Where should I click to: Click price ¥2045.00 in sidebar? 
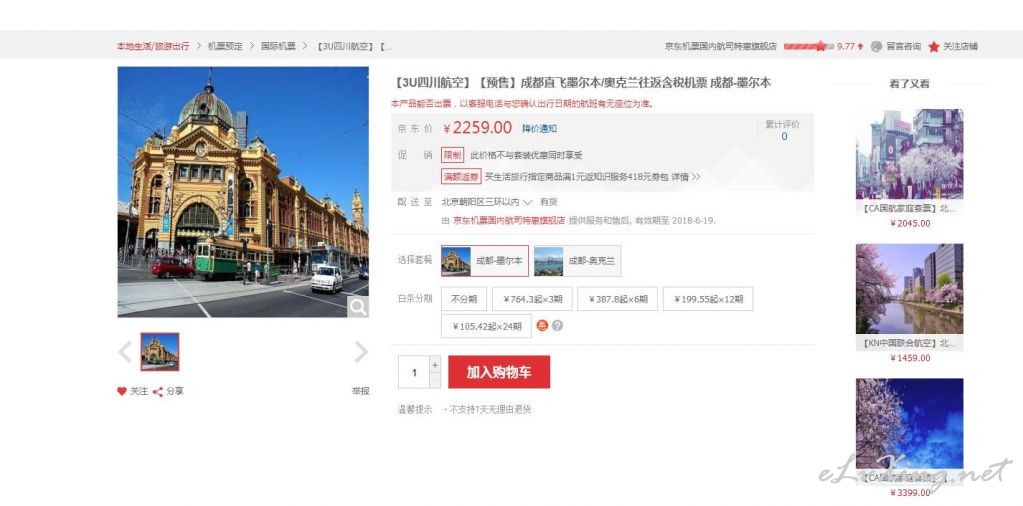[909, 224]
